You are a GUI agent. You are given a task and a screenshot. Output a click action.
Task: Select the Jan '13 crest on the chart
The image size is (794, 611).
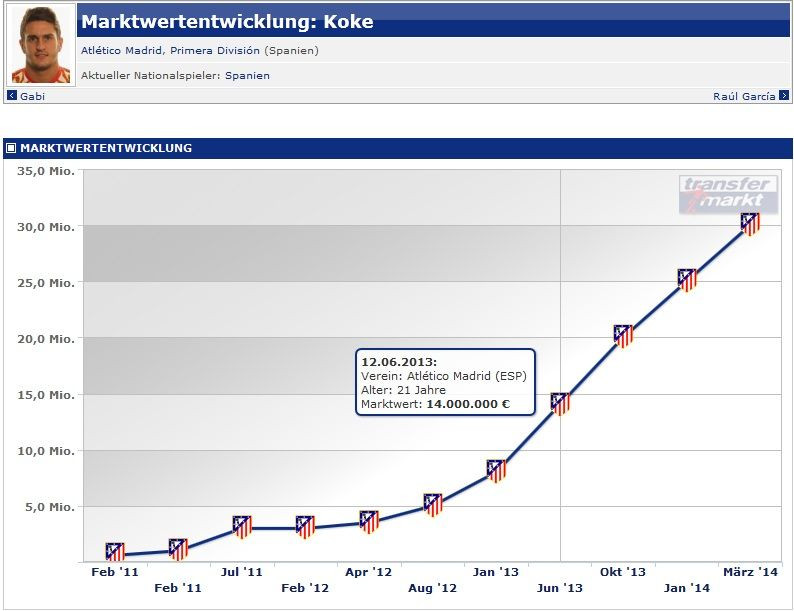tap(496, 470)
